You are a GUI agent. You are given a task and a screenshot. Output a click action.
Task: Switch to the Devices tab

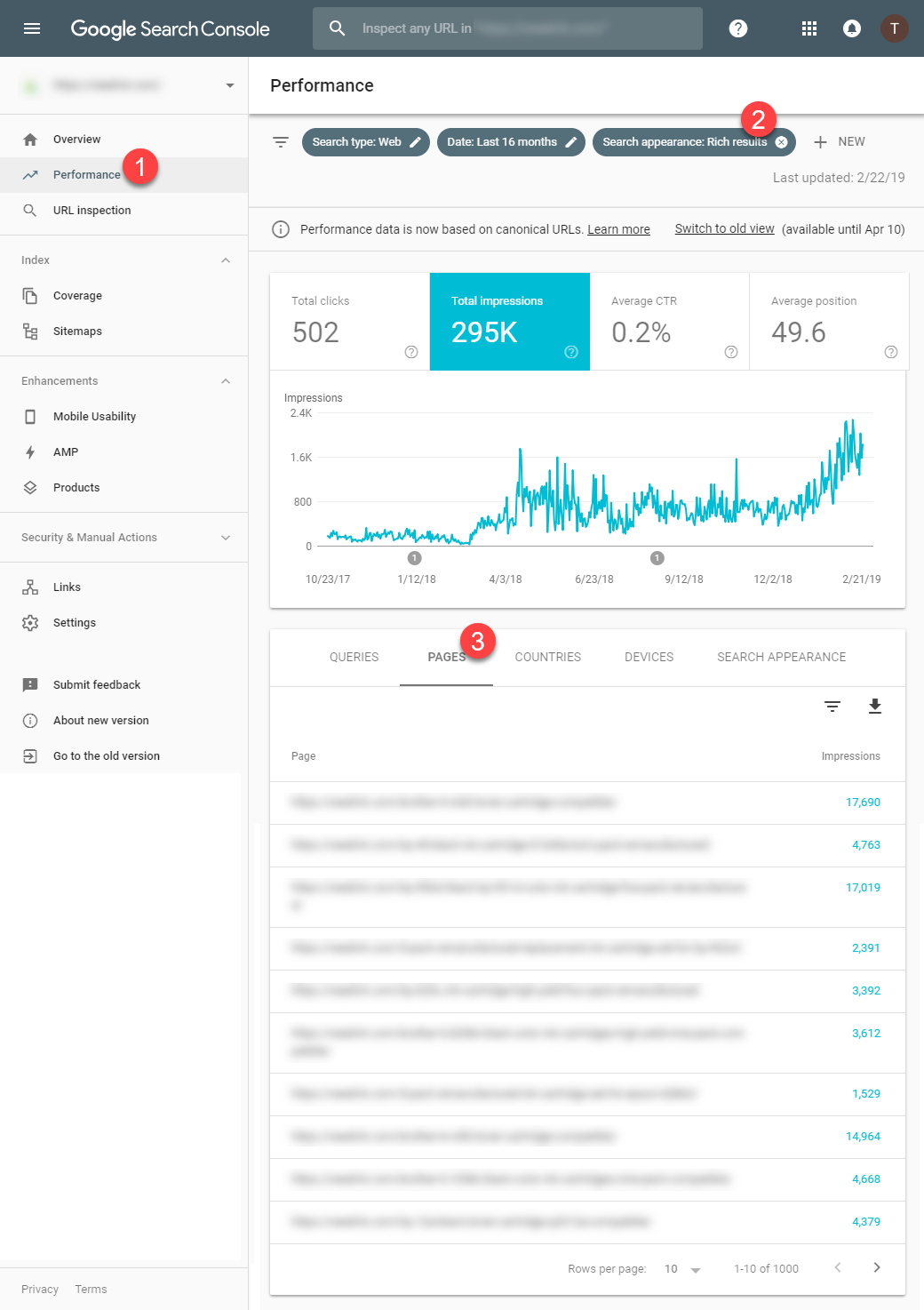(649, 658)
